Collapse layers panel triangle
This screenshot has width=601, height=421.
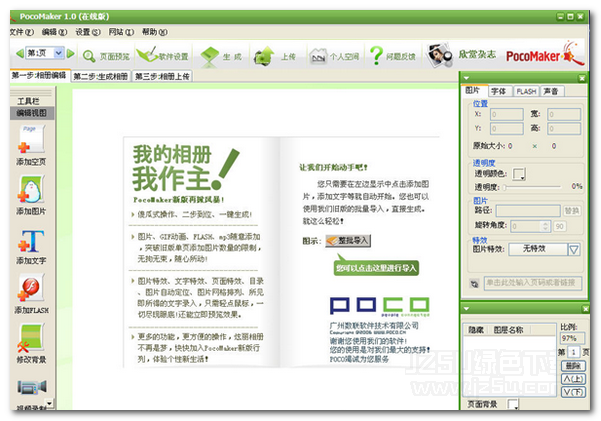coord(466,308)
